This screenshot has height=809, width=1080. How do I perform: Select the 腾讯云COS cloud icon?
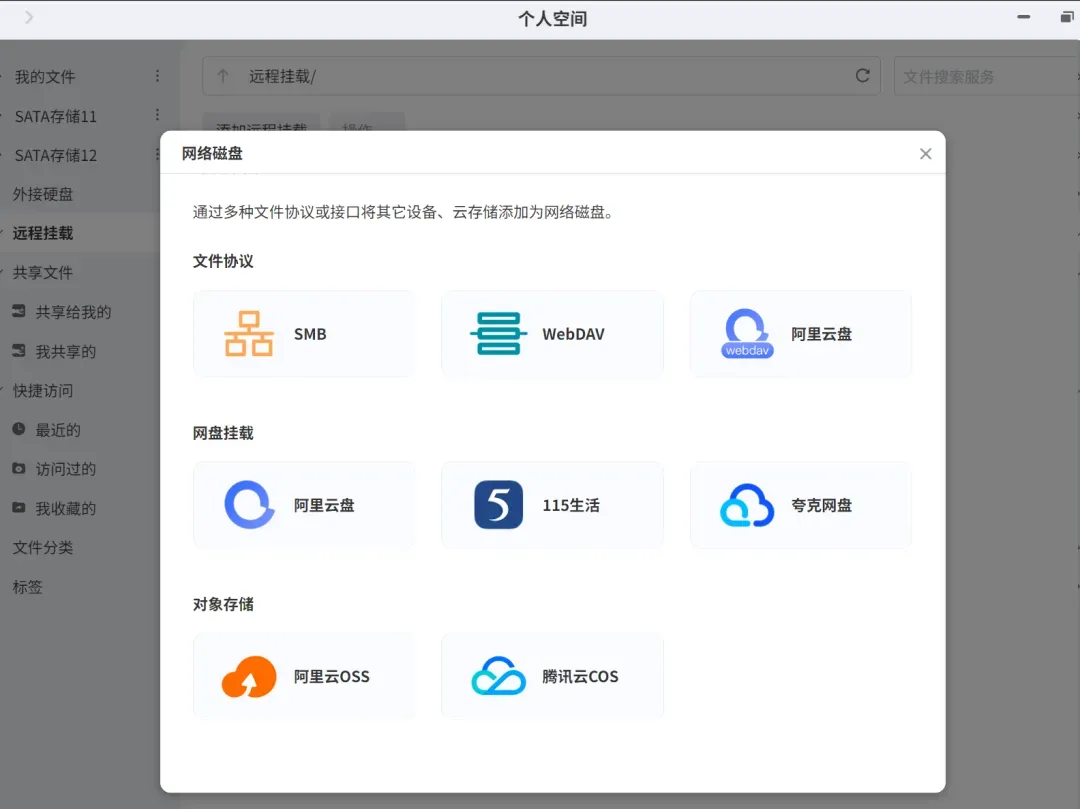point(498,677)
